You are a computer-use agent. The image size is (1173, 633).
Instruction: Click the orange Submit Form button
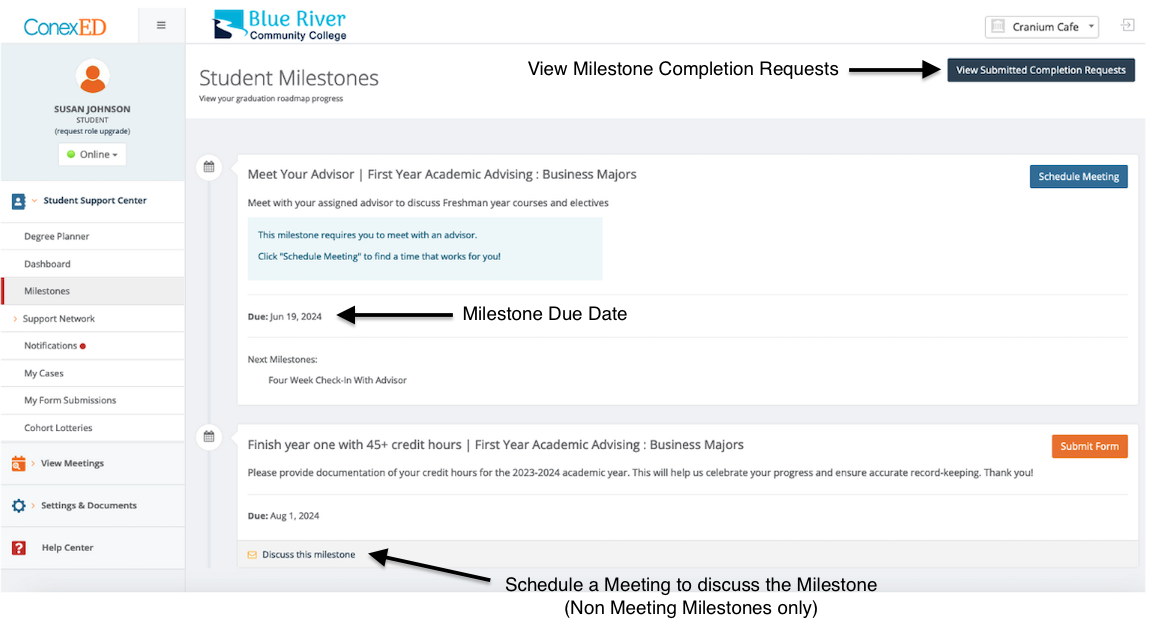(1089, 446)
